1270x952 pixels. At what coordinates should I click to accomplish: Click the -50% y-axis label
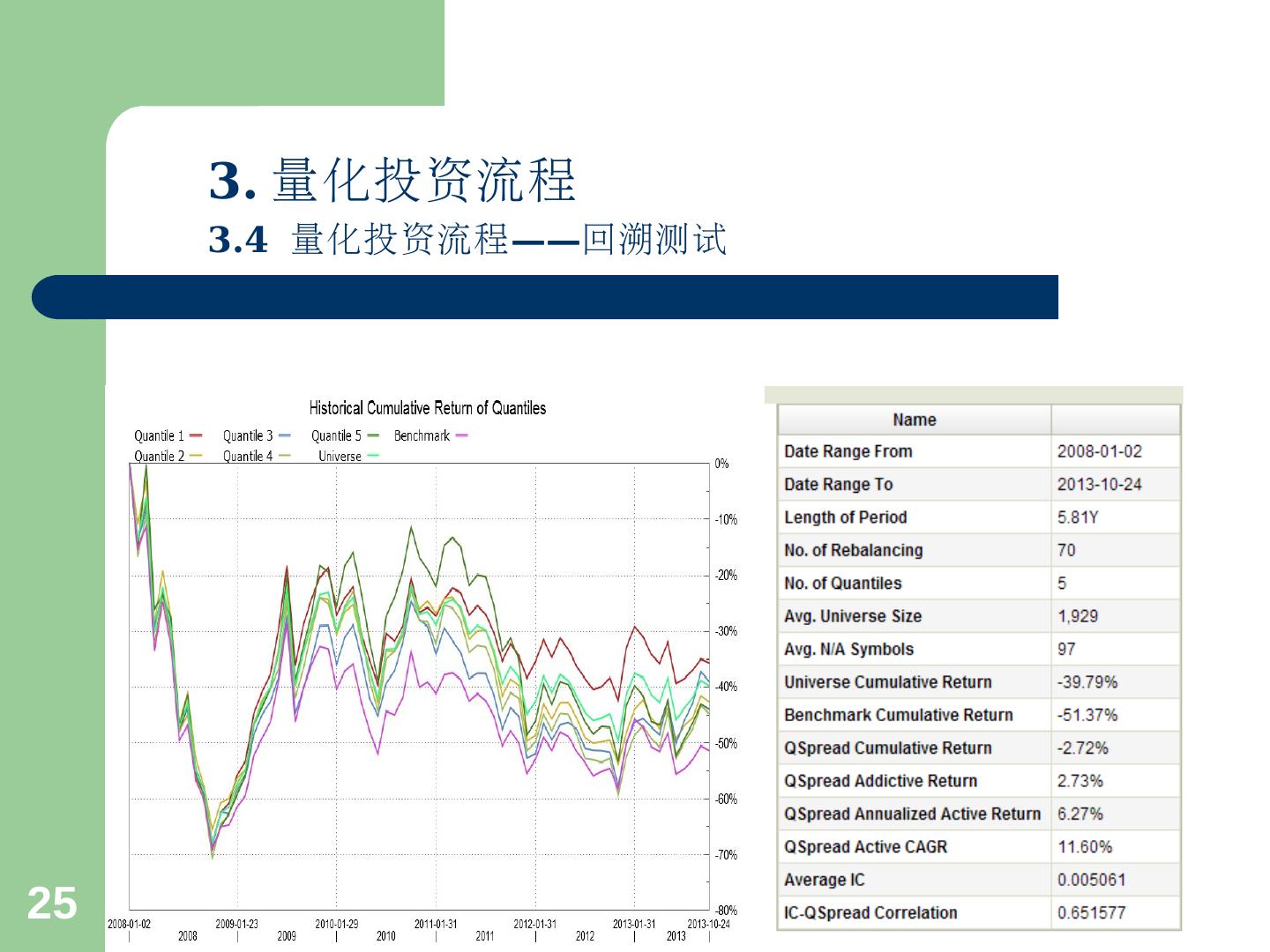pos(726,743)
